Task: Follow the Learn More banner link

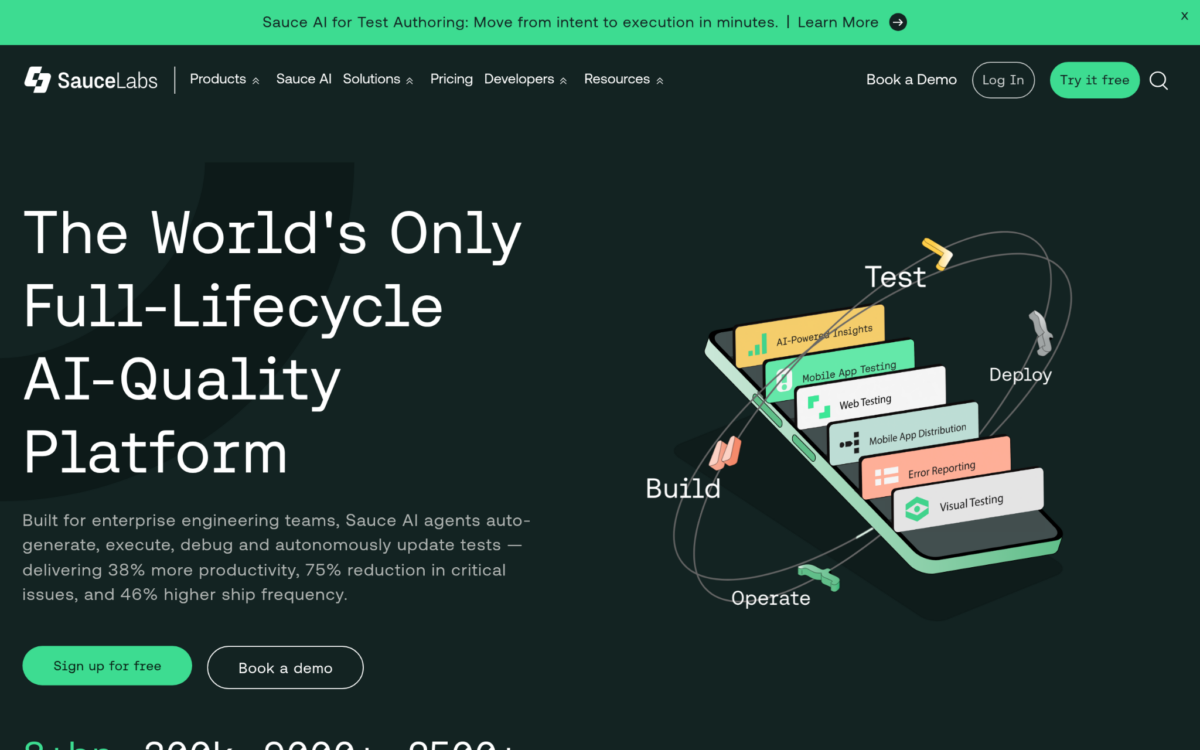Action: click(x=838, y=22)
